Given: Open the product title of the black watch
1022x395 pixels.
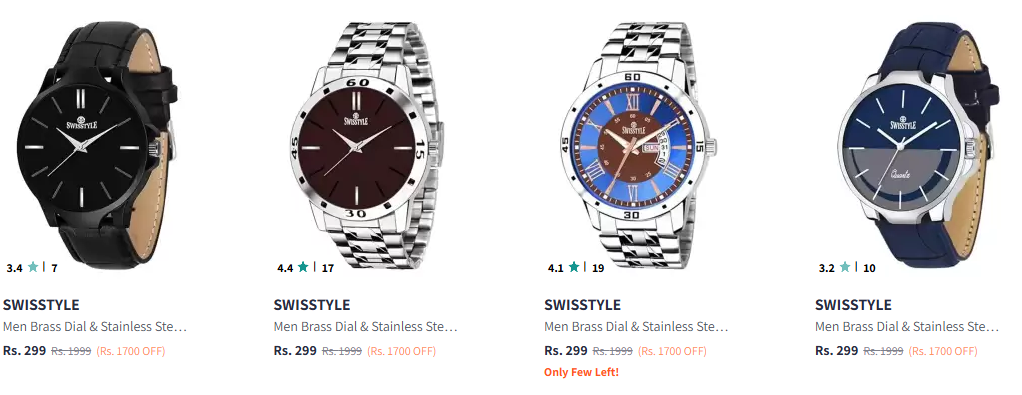Looking at the screenshot, I should click(95, 327).
